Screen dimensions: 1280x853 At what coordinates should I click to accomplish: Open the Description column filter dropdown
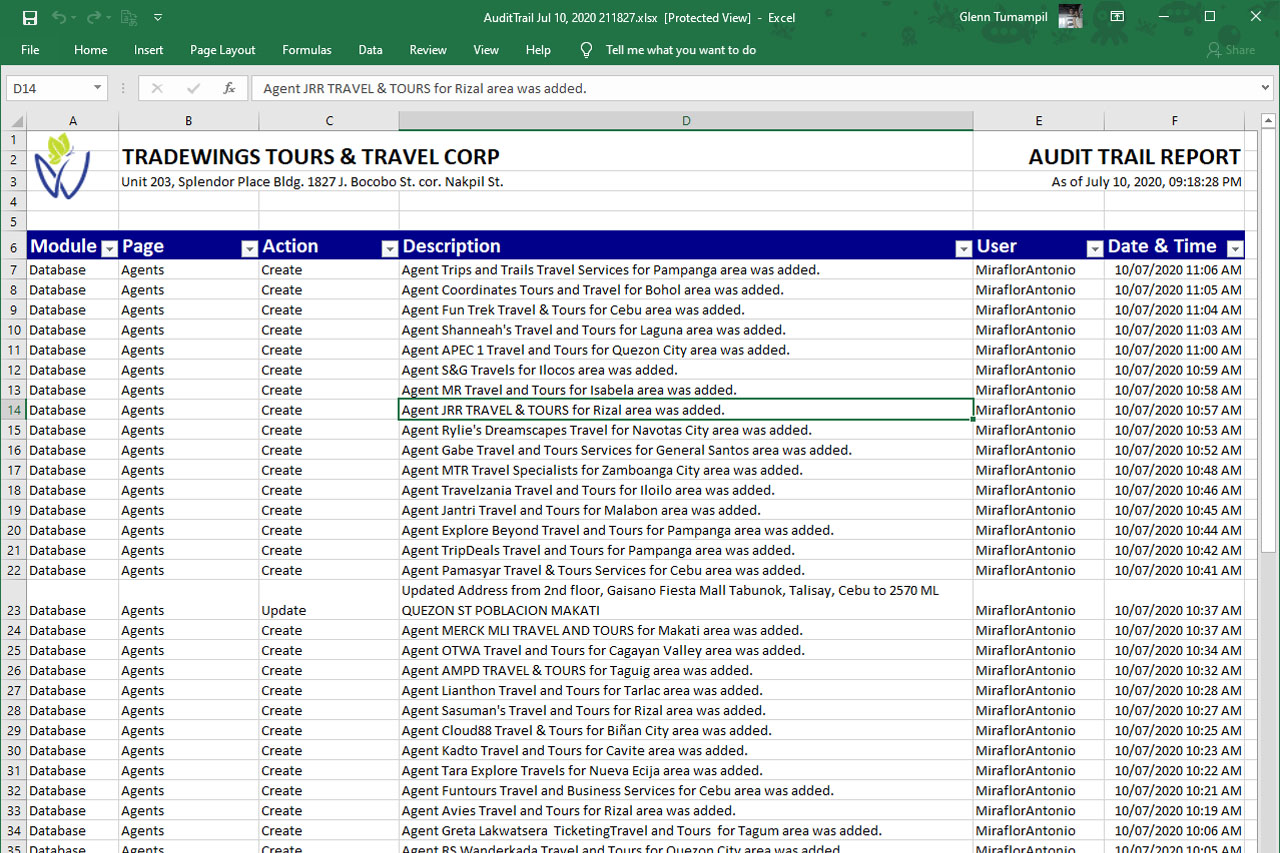pos(963,249)
